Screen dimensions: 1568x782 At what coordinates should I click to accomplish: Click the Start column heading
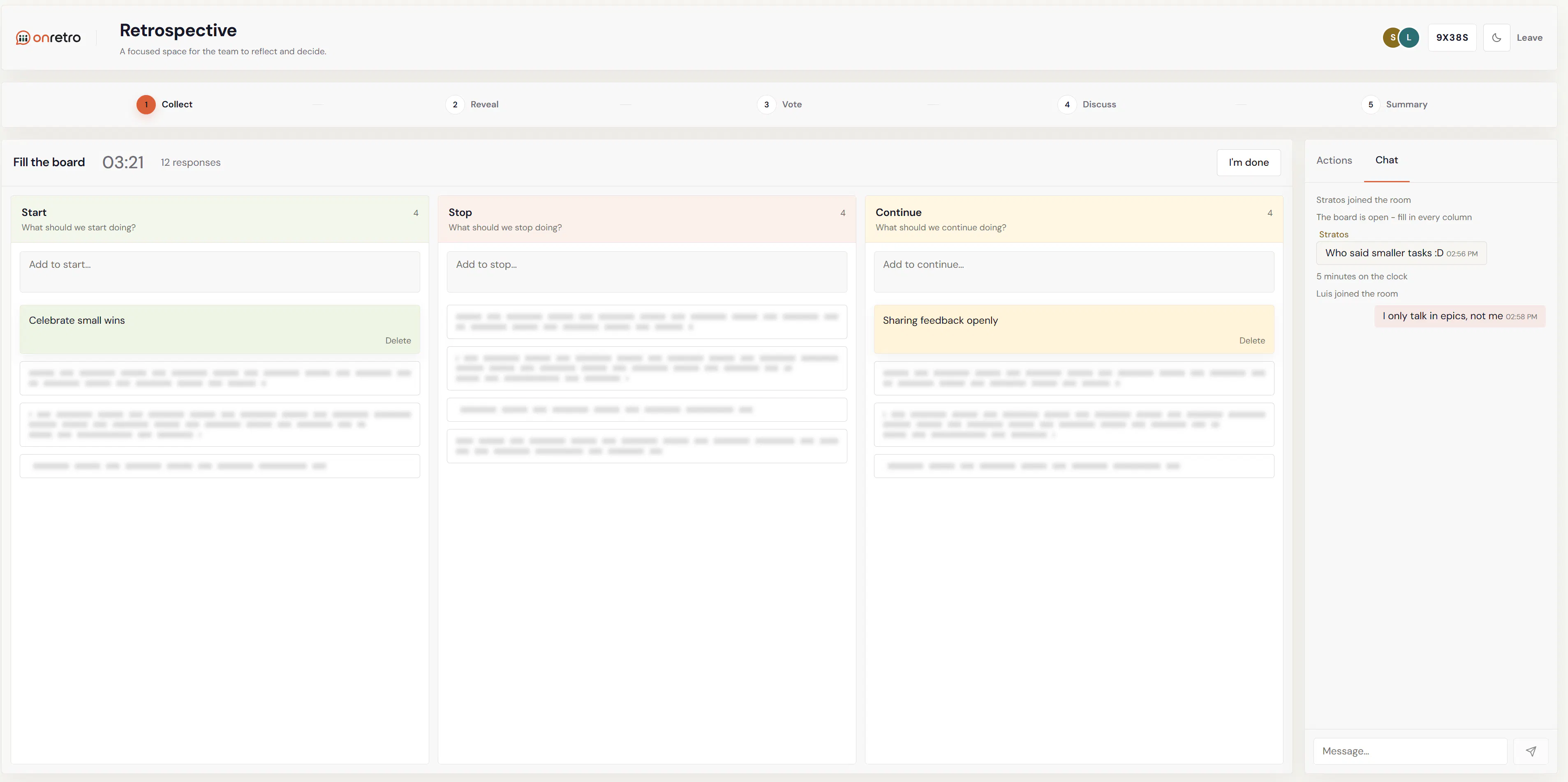(34, 213)
